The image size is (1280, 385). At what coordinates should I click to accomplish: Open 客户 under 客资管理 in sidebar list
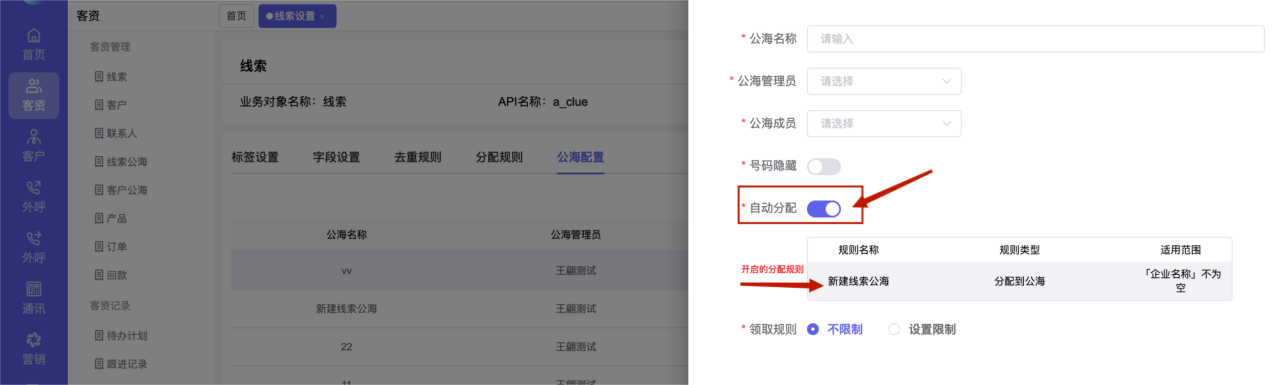pyautogui.click(x=110, y=105)
